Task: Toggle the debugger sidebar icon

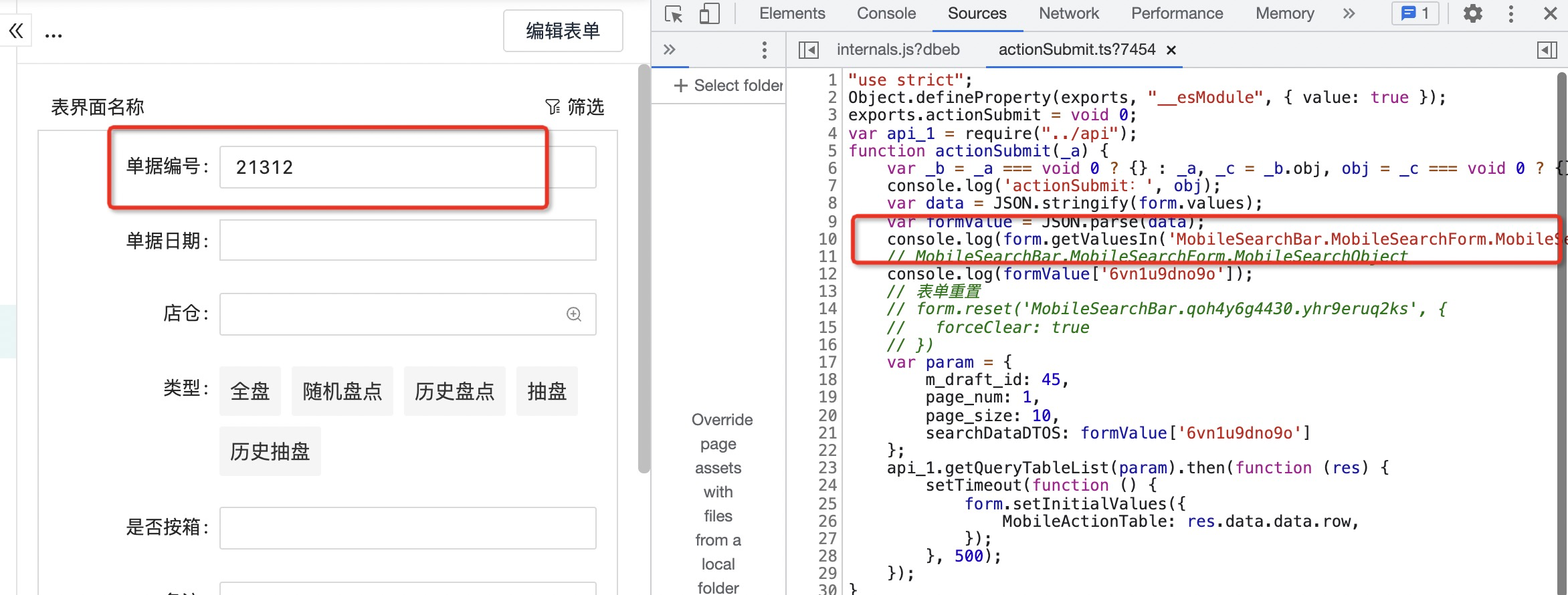Action: pyautogui.click(x=1547, y=50)
